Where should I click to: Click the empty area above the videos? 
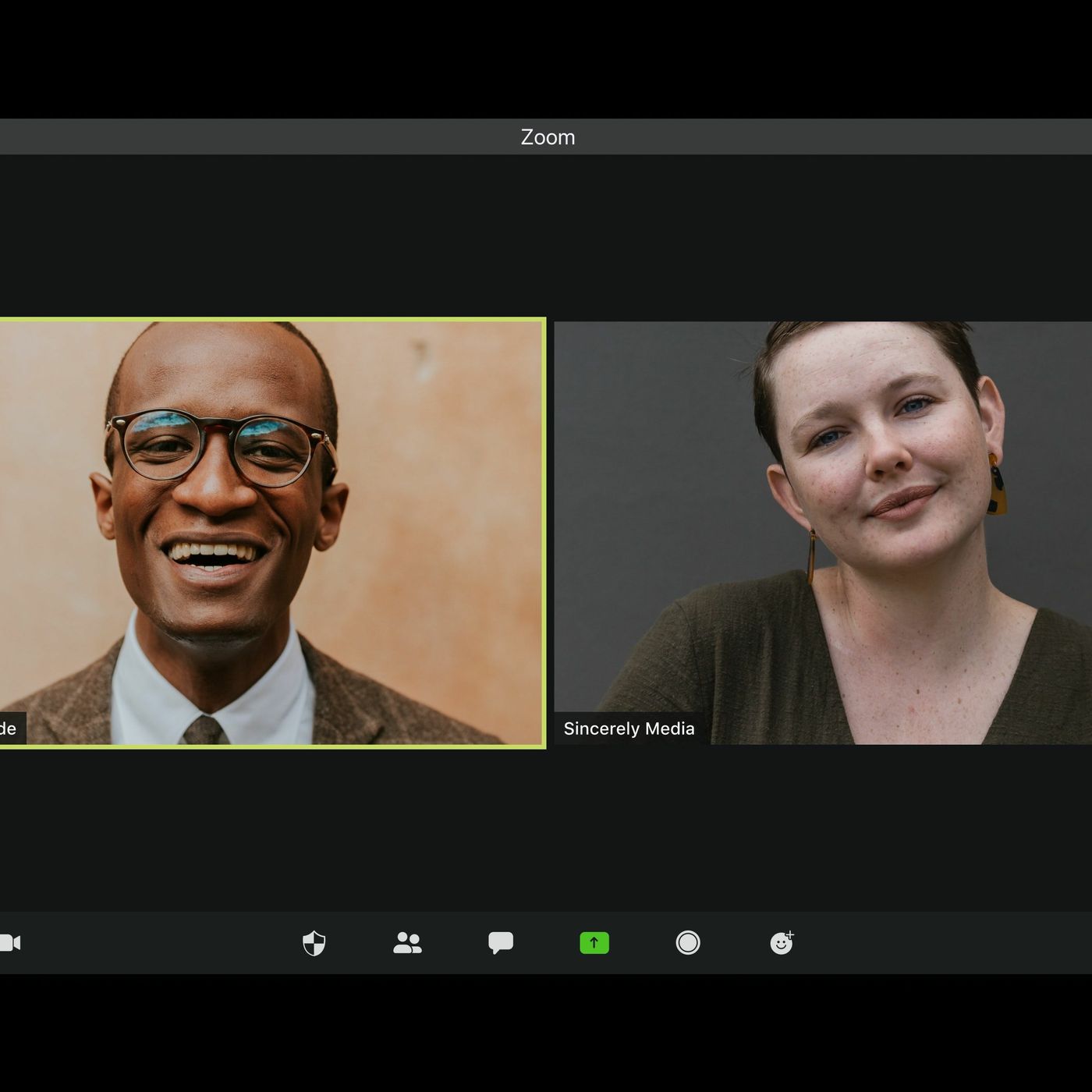tap(546, 234)
